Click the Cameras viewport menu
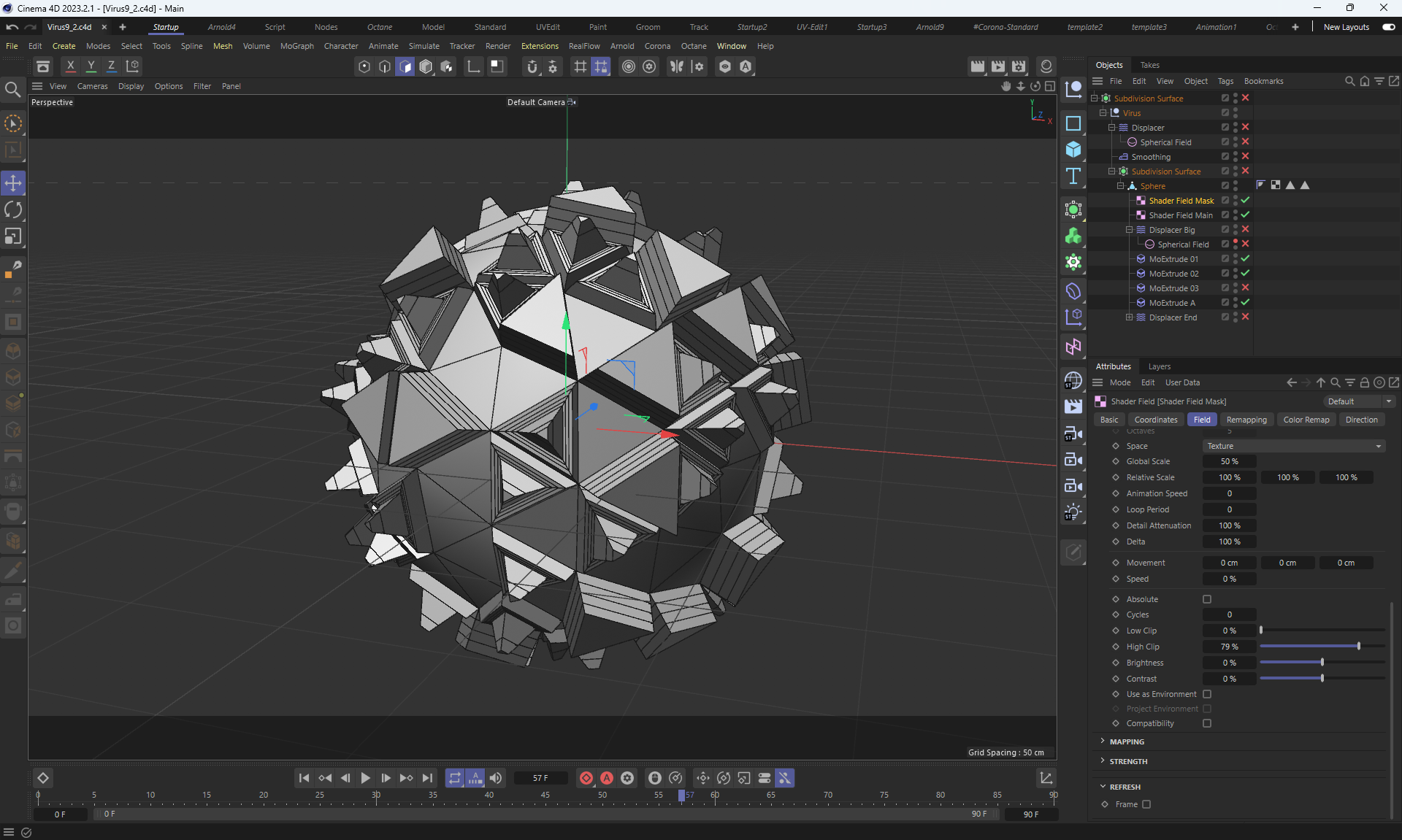Viewport: 1402px width, 840px height. [x=92, y=86]
